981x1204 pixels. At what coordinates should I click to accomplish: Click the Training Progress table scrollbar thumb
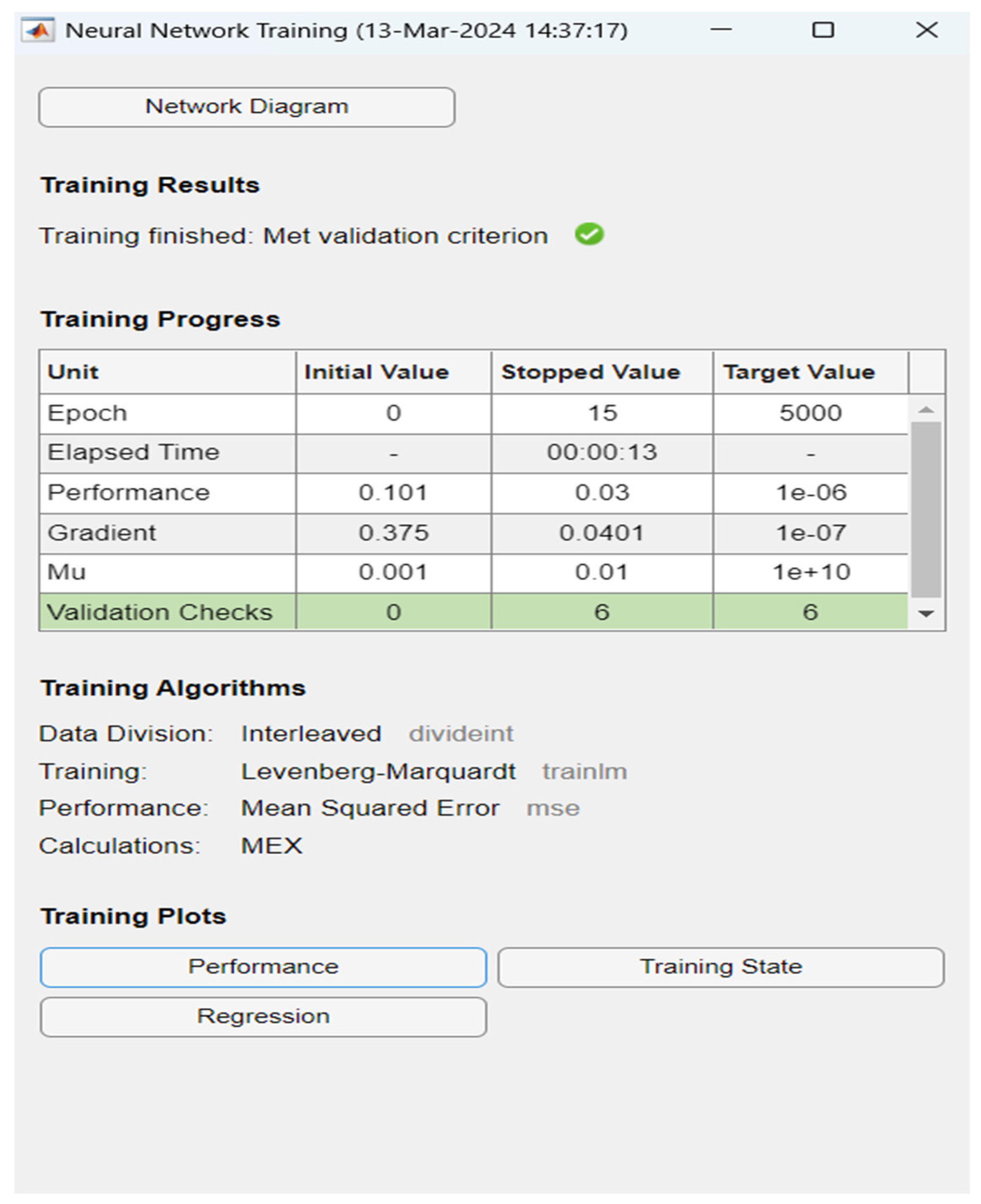coord(926,509)
